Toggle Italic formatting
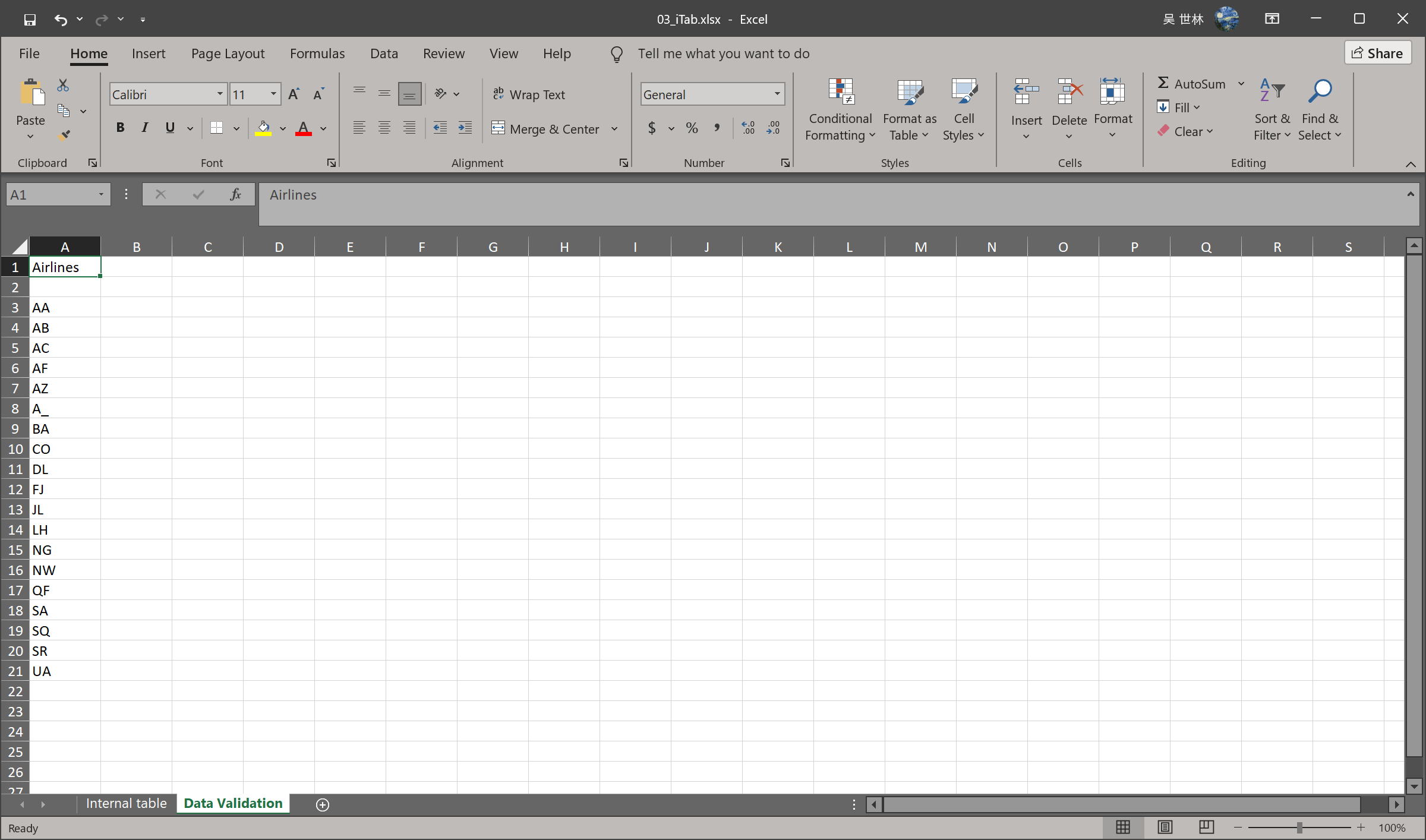Image resolution: width=1426 pixels, height=840 pixels. point(144,128)
